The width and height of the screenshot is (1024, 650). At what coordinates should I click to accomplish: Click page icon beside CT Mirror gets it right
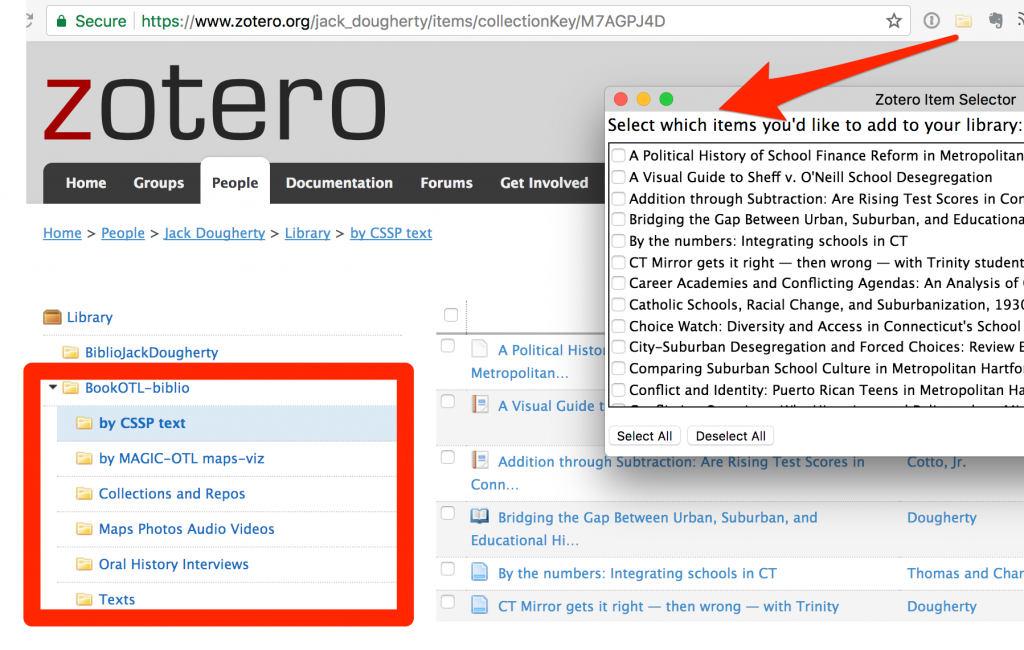(479, 605)
